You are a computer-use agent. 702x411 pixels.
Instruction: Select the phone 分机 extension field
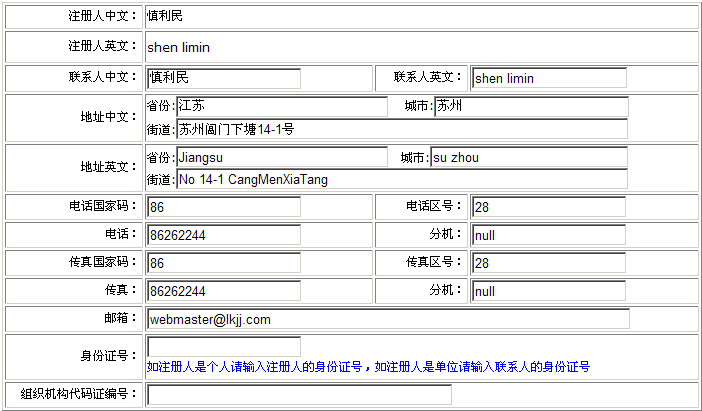click(x=549, y=235)
